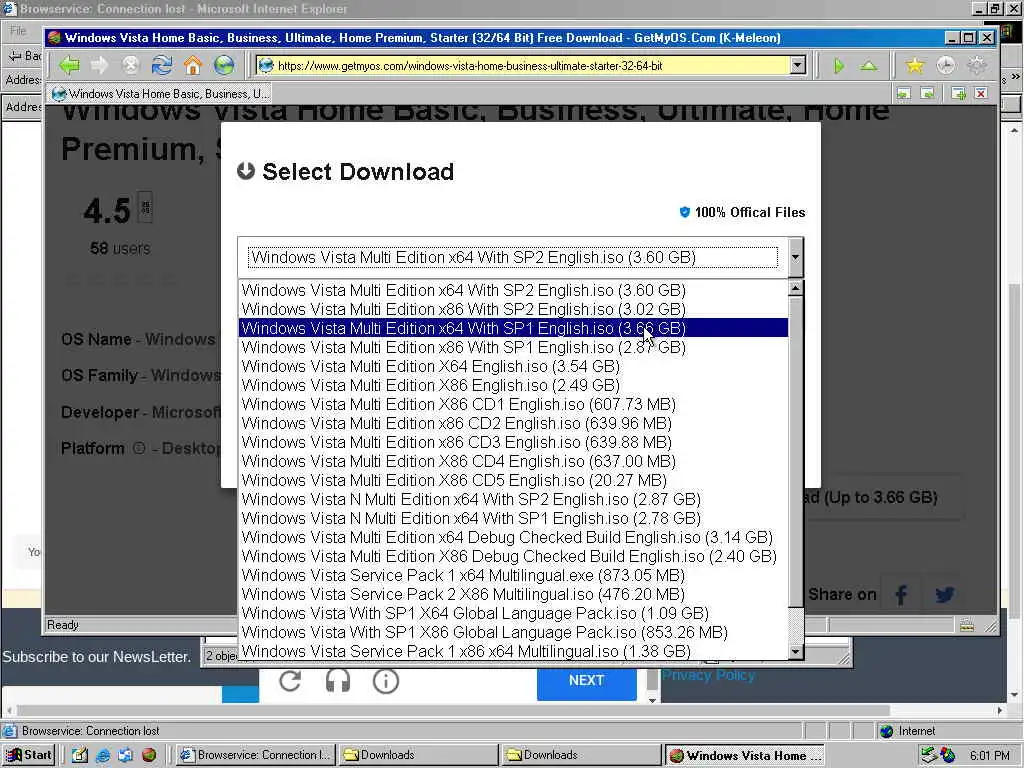The image size is (1024, 768).
Task: Click the Stop loading icon in K-Meleon
Action: tap(131, 65)
